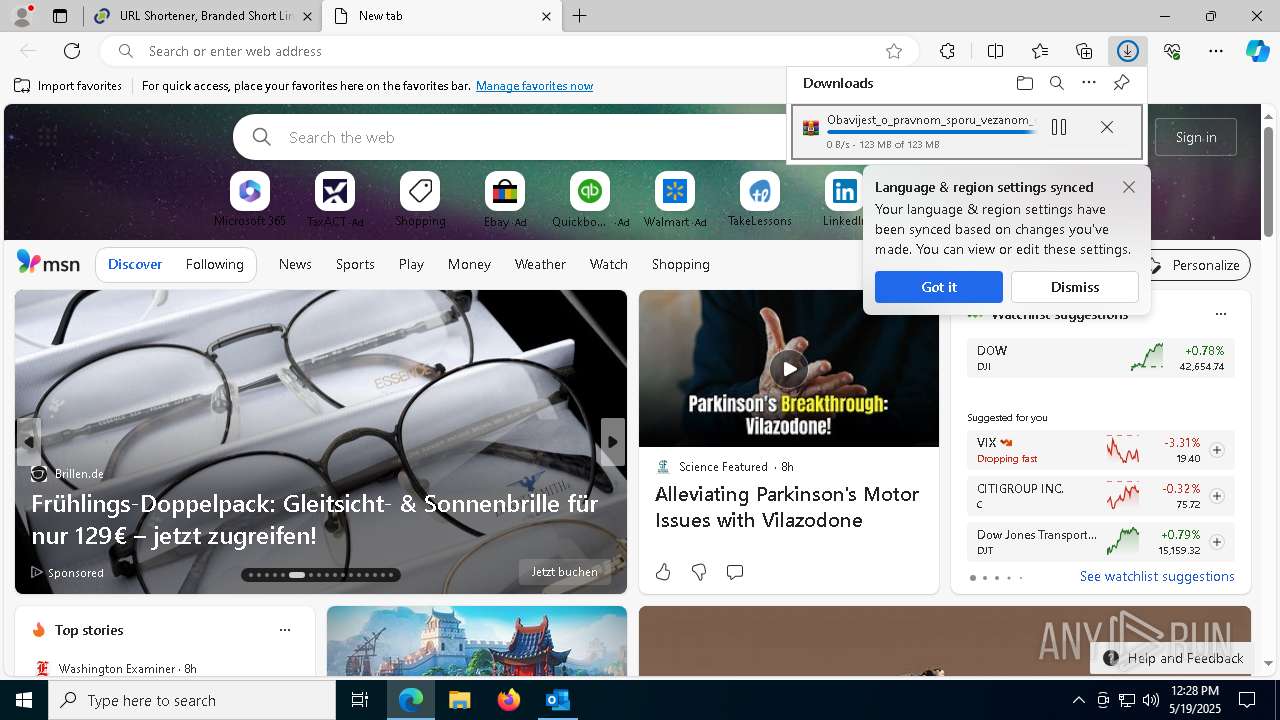Click Jetzt buchen ad button

click(565, 572)
